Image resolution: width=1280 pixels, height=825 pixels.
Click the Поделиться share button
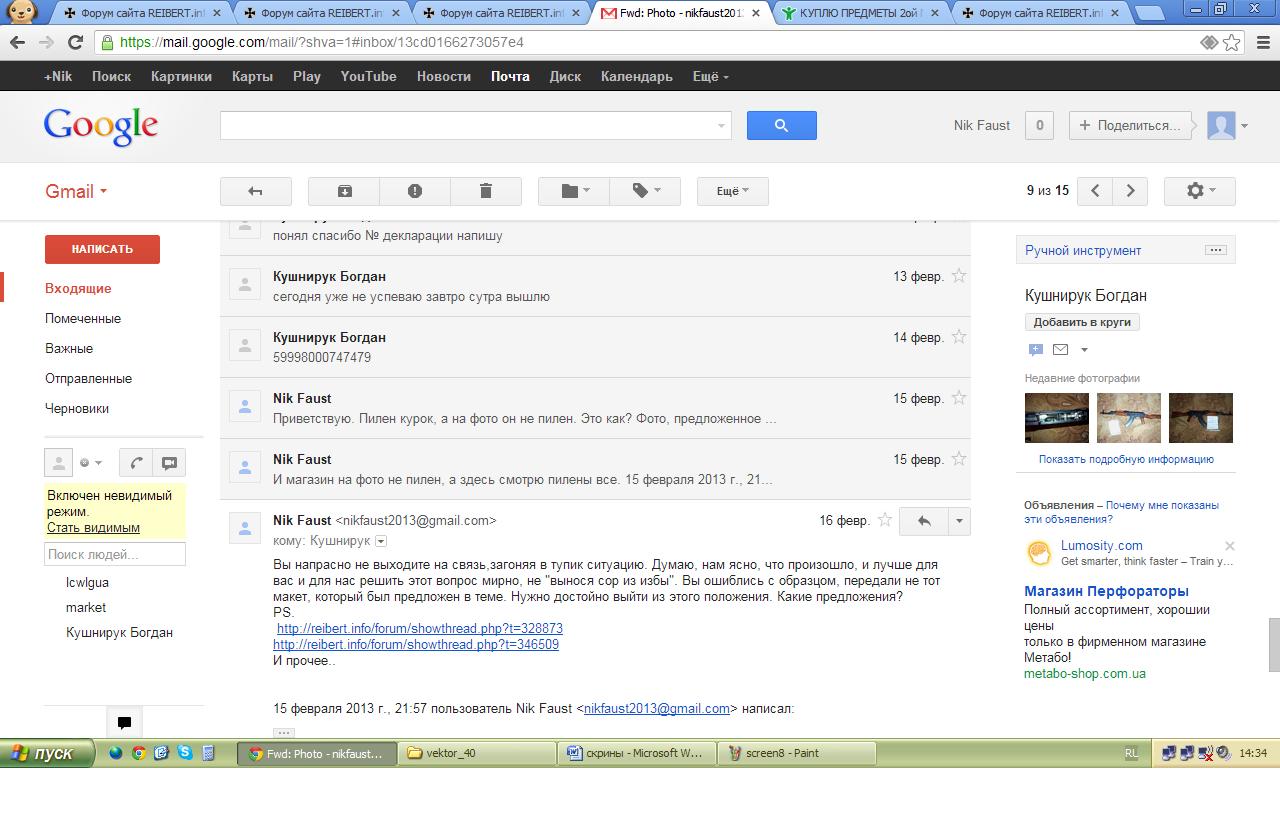(x=1129, y=126)
